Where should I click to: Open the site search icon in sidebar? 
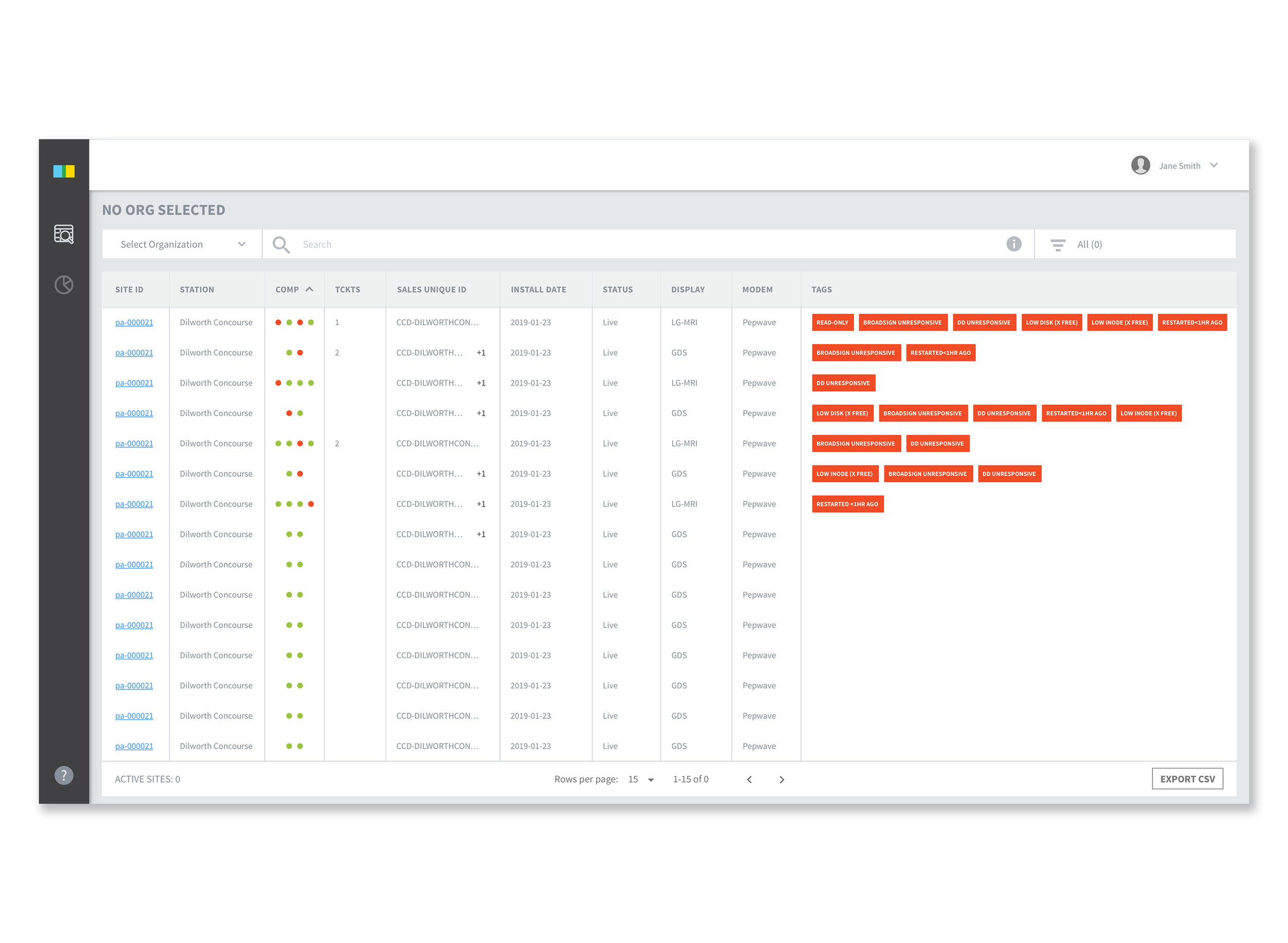(x=63, y=234)
